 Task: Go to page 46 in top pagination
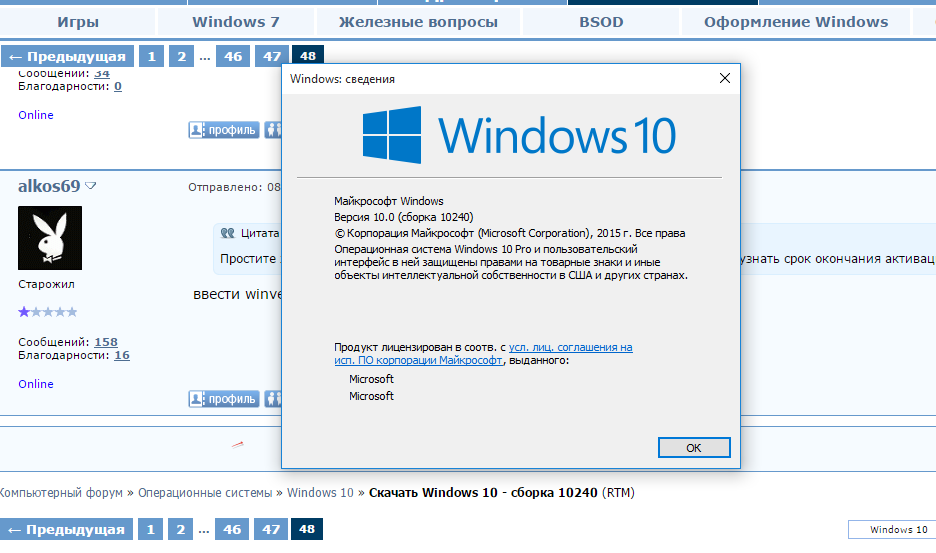tap(233, 57)
